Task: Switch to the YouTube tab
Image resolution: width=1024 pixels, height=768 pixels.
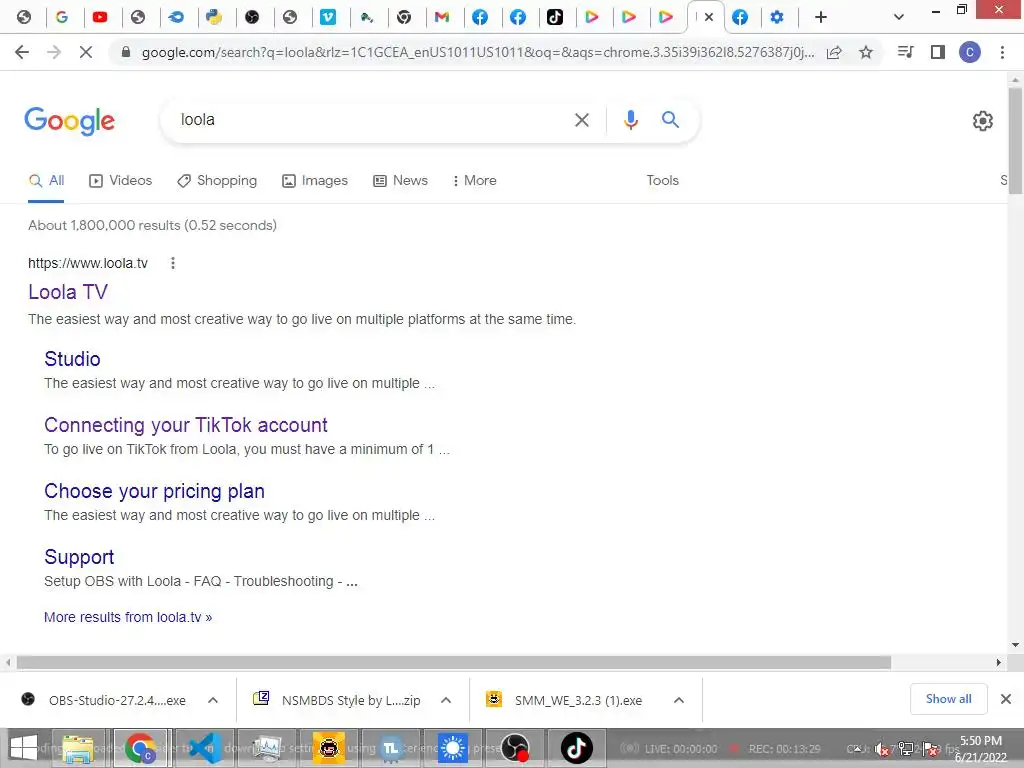Action: (100, 17)
